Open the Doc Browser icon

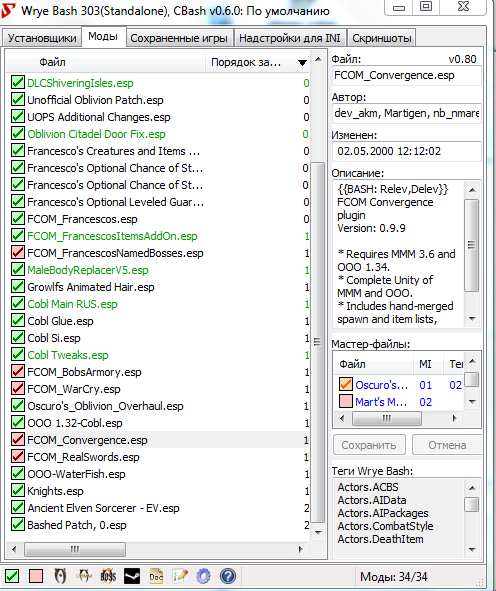click(156, 576)
